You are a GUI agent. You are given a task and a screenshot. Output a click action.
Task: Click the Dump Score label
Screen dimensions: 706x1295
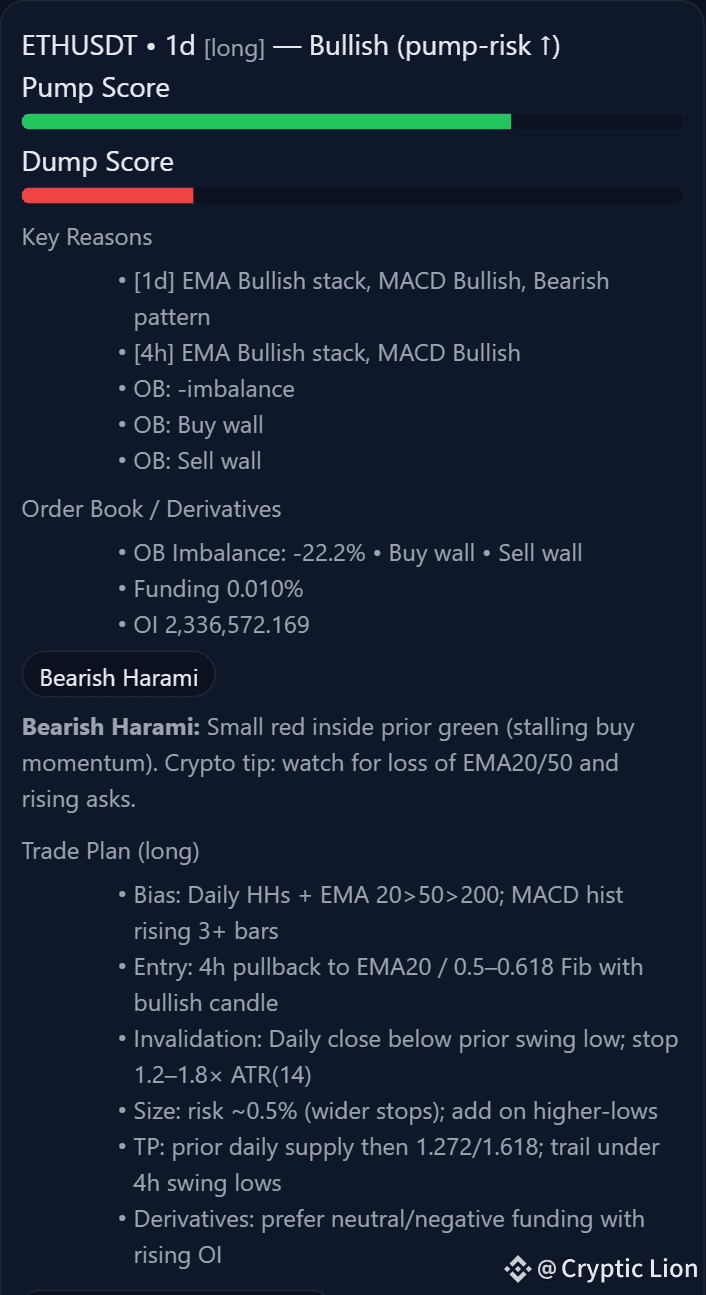(98, 162)
